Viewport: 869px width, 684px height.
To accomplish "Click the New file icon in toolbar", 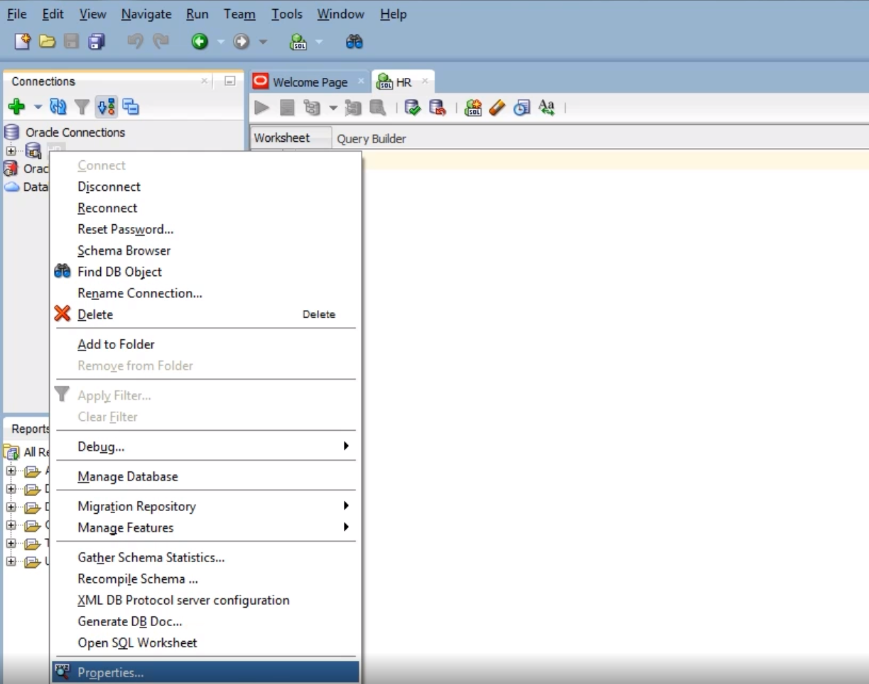I will coord(22,41).
